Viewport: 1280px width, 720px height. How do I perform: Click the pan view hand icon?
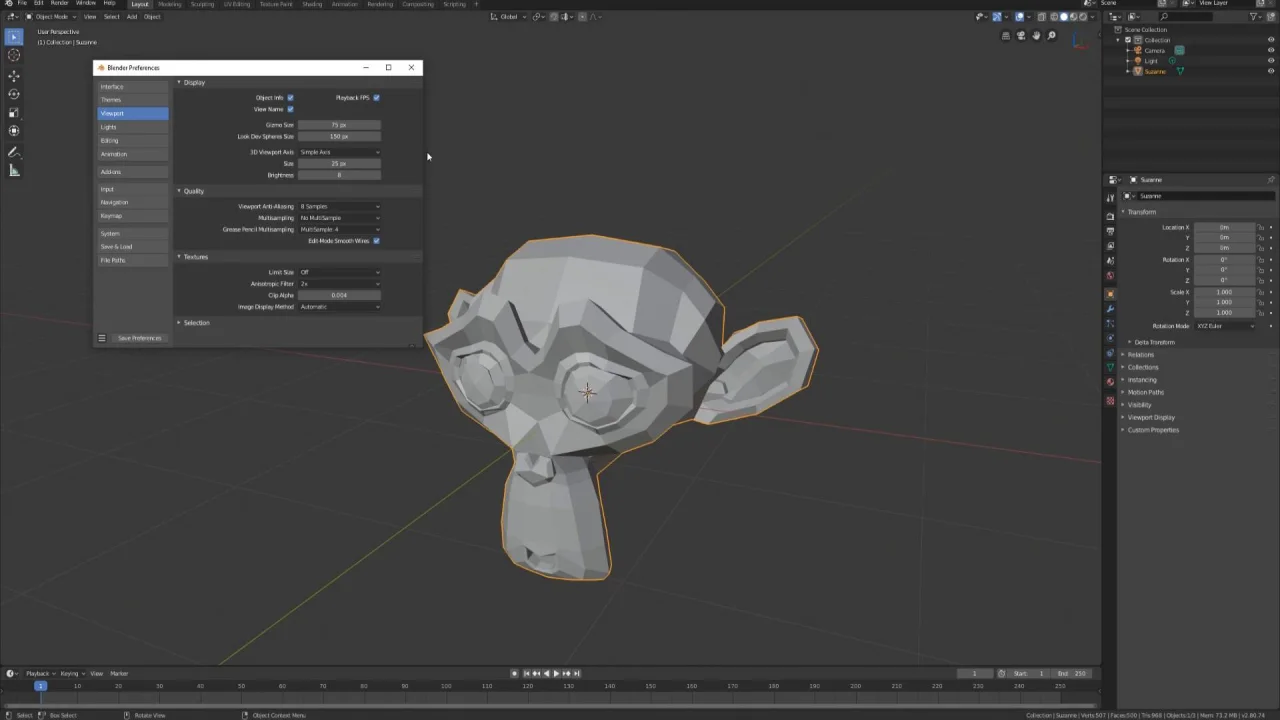(x=1036, y=36)
